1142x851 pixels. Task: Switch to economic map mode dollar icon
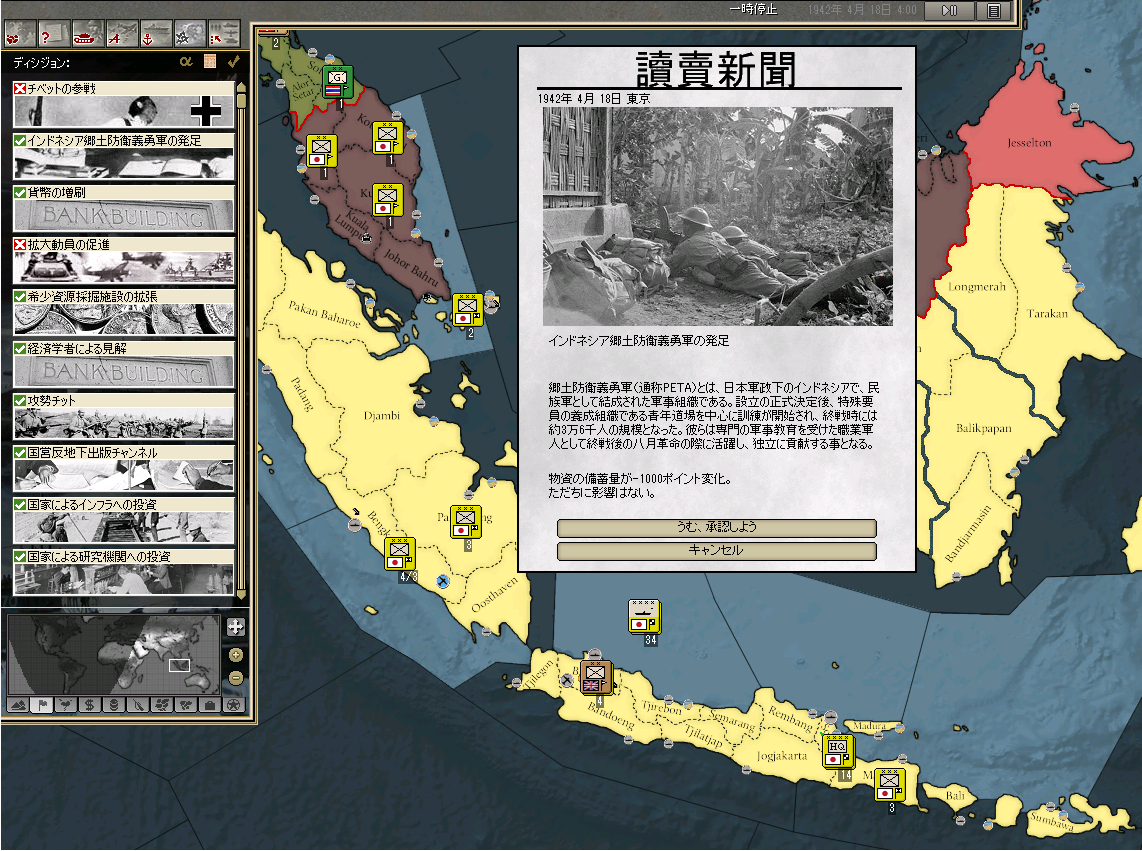pos(90,705)
